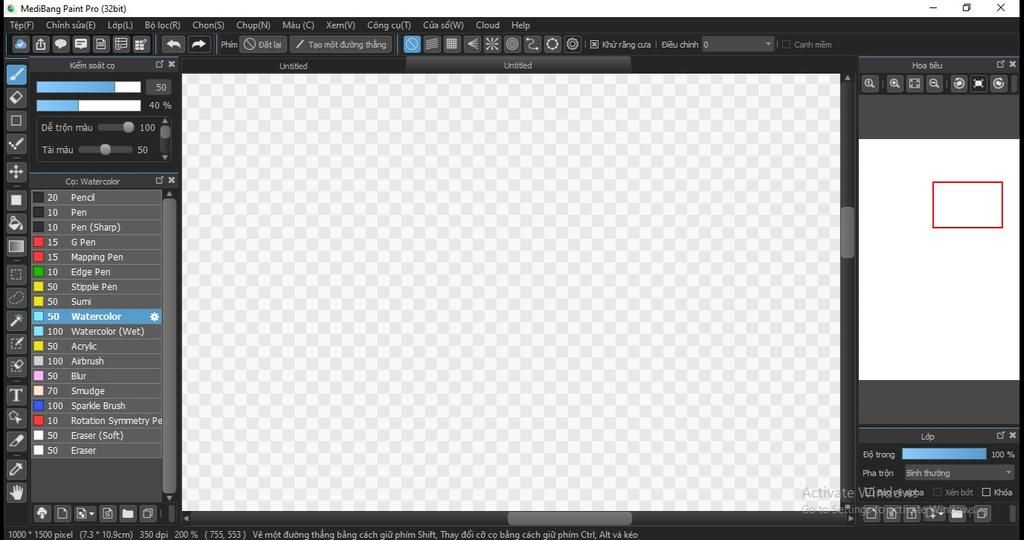Image resolution: width=1024 pixels, height=540 pixels.
Task: Open the Công cụ(T) menu
Action: [x=389, y=25]
